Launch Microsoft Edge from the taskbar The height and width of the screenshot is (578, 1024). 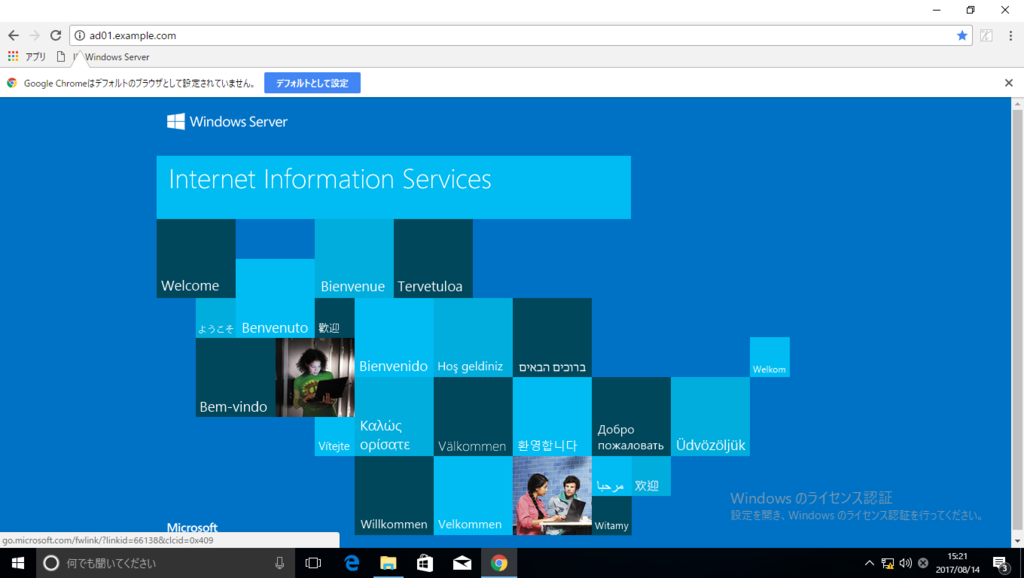[351, 563]
